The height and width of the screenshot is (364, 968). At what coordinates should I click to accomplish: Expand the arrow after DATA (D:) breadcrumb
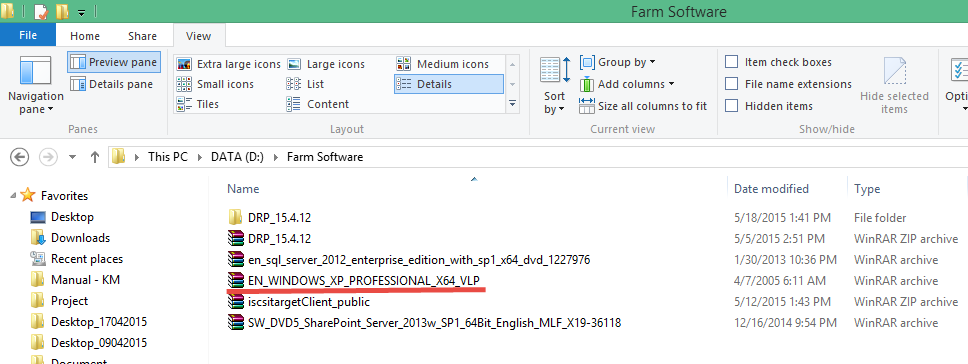pyautogui.click(x=275, y=157)
